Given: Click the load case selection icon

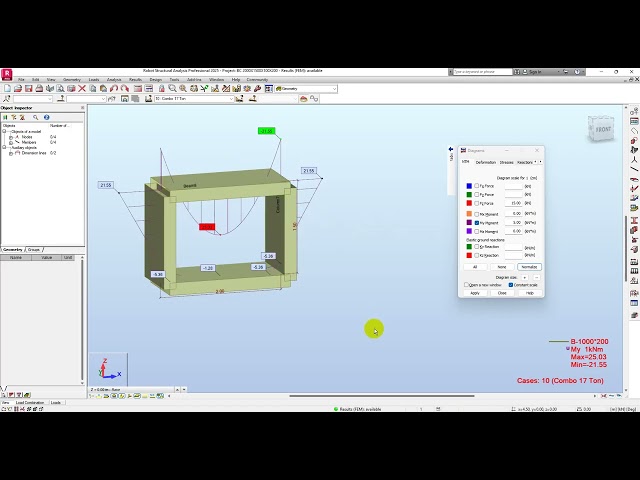Looking at the screenshot, I should [x=149, y=99].
